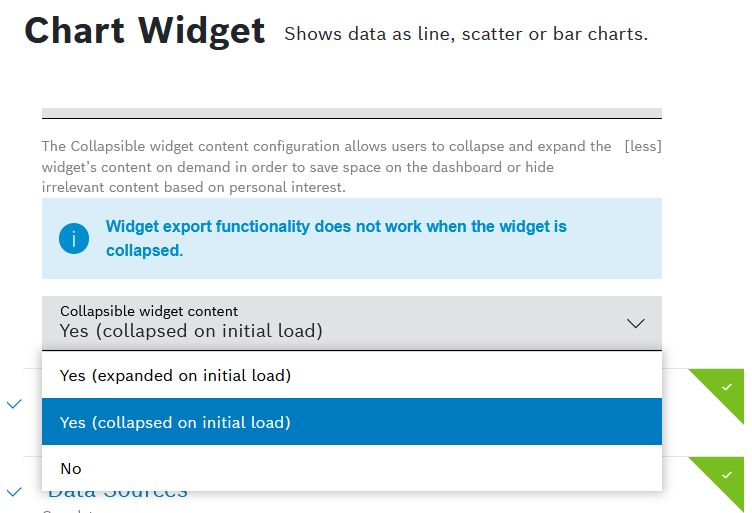Click the 'Collapsible widget content' field label
The image size is (752, 513).
tap(149, 311)
